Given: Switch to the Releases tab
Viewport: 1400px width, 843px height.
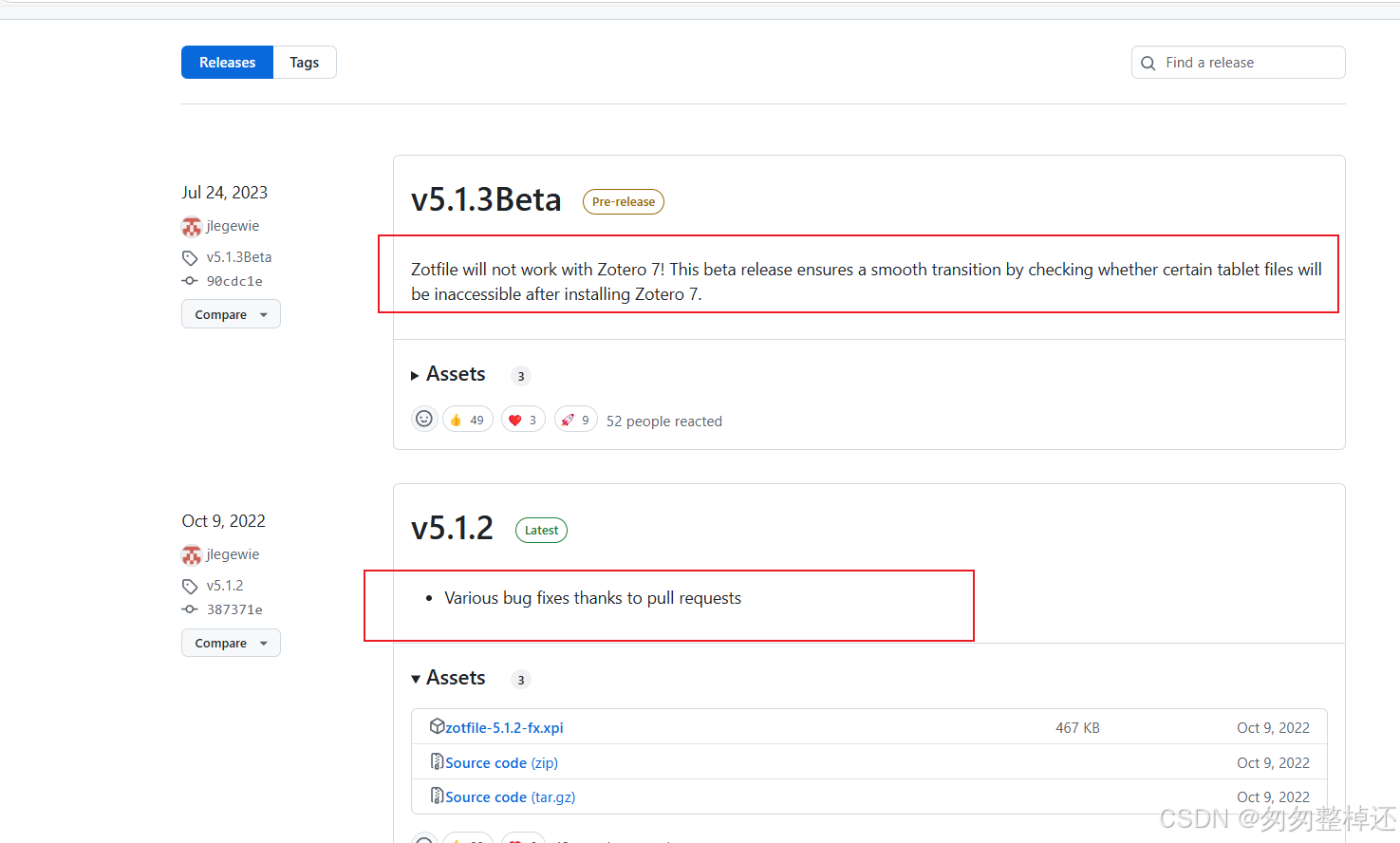Looking at the screenshot, I should point(227,63).
